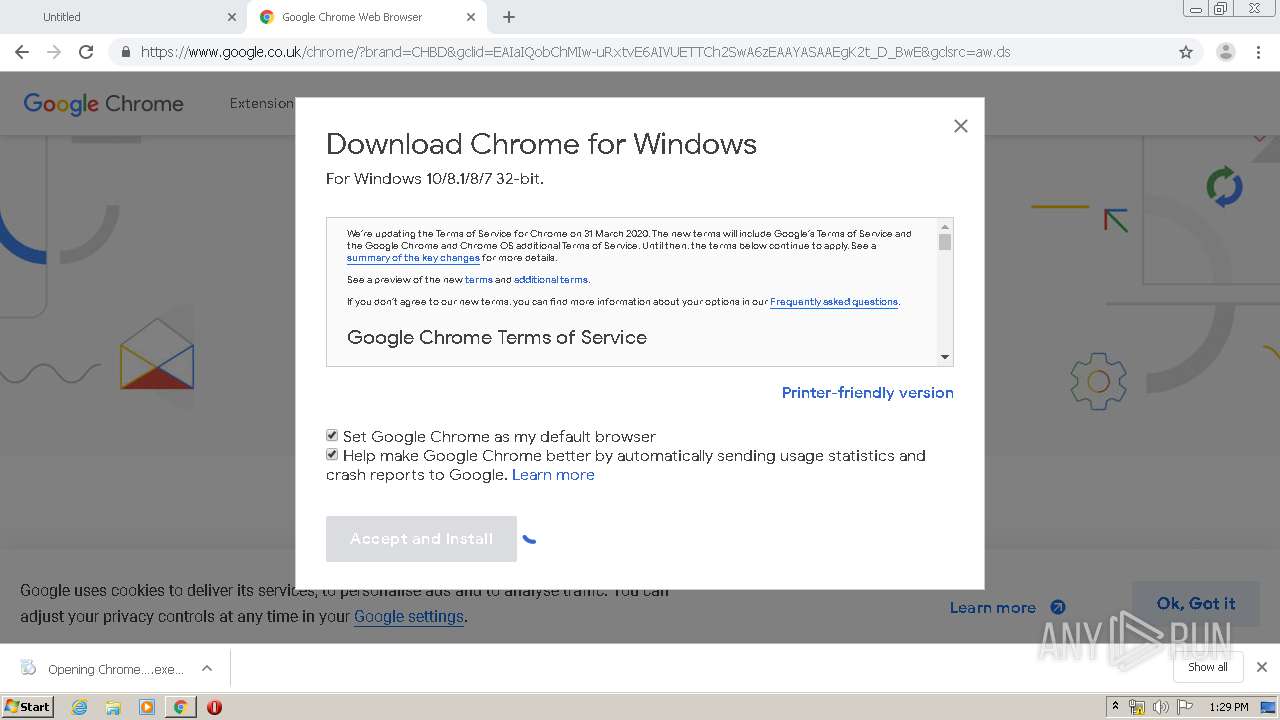Reload the current page
1280x720 pixels.
click(x=86, y=52)
